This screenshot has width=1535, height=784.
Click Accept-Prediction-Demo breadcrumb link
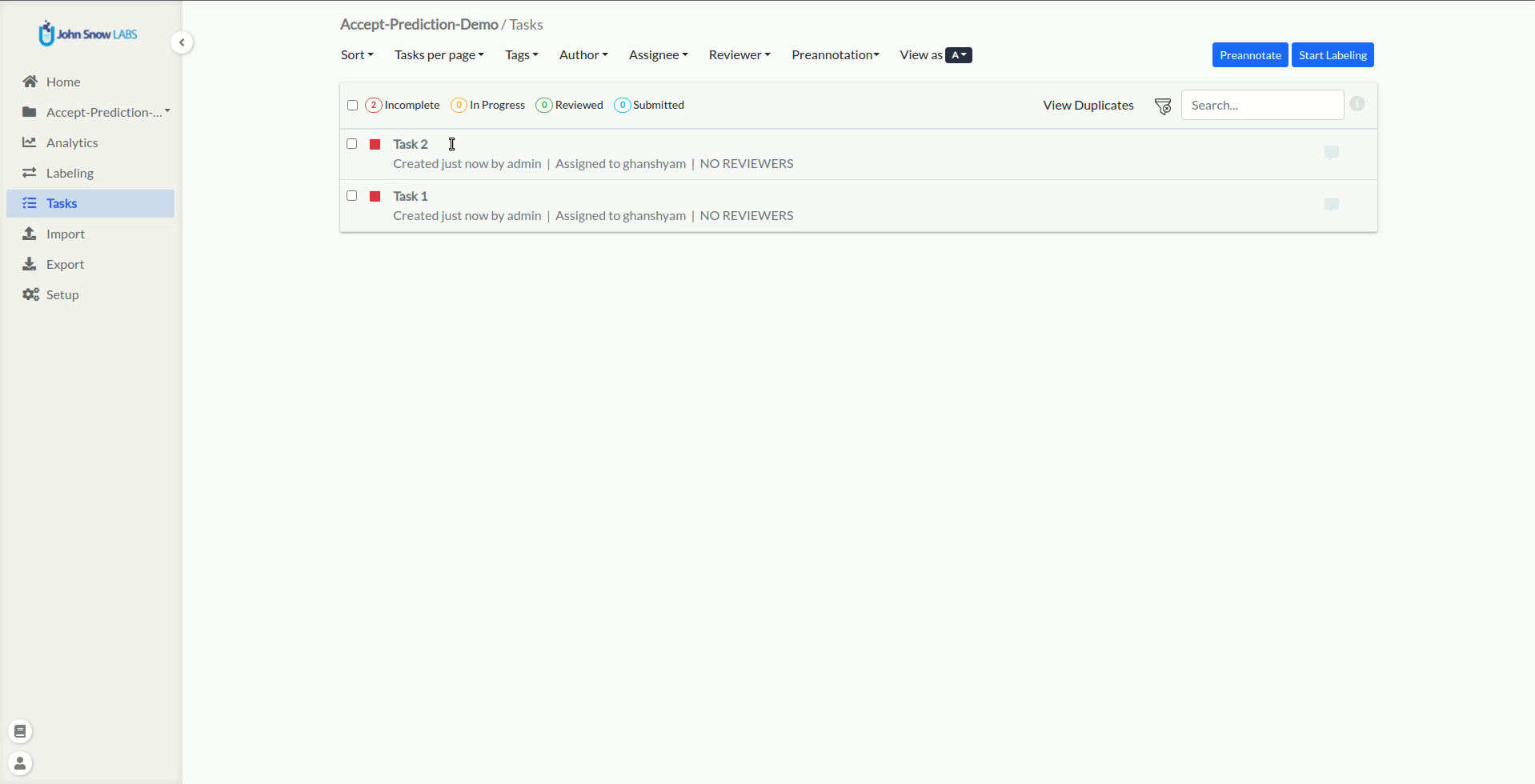[419, 24]
